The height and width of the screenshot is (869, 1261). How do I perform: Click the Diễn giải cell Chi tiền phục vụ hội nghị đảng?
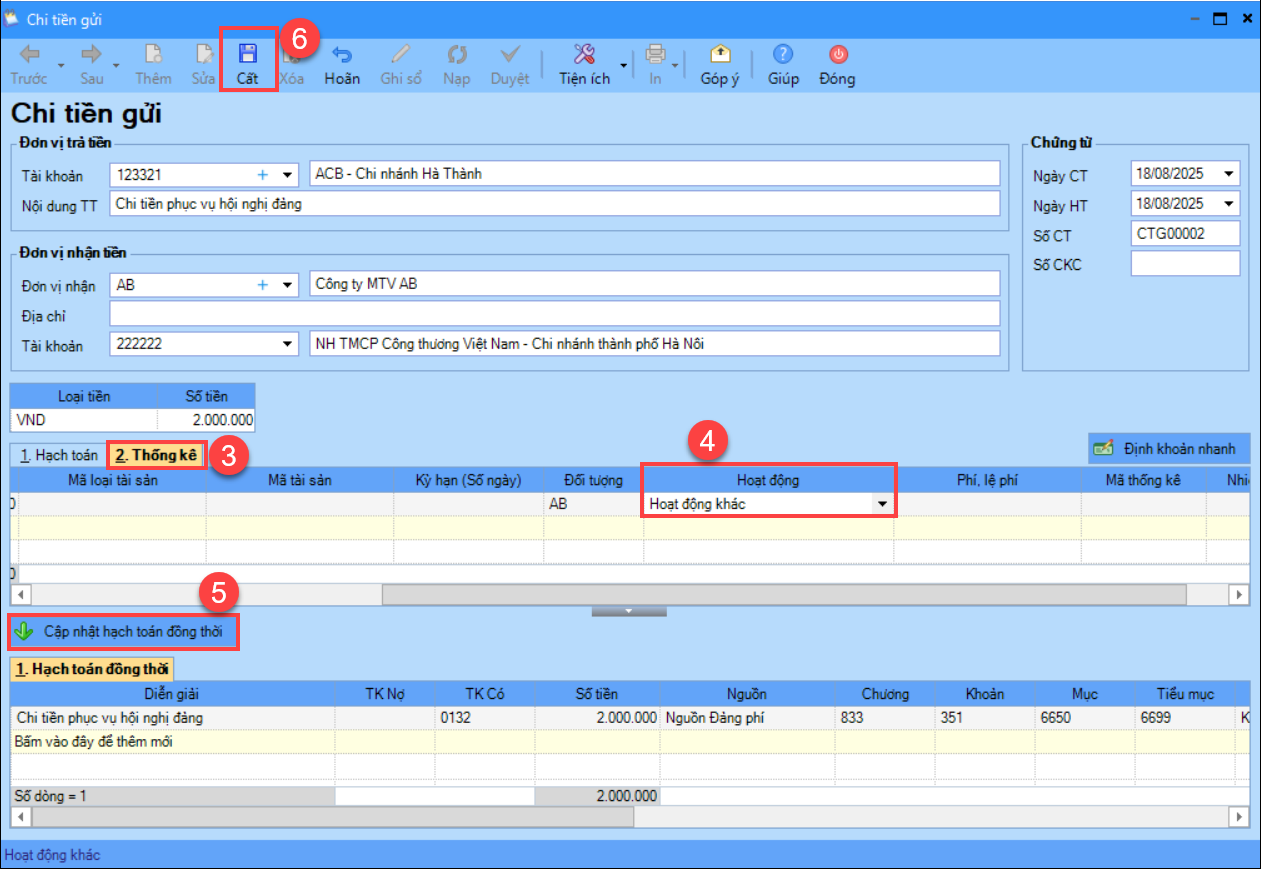tap(173, 718)
